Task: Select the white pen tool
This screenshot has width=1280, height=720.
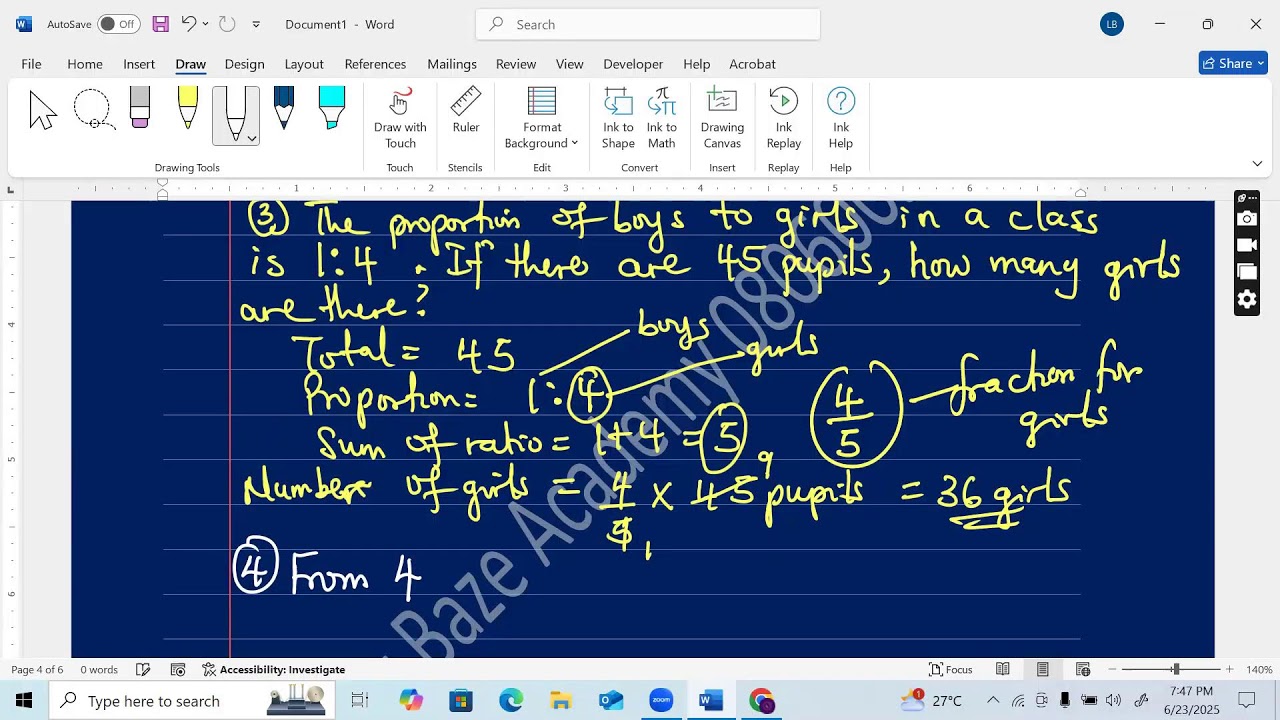Action: 236,113
